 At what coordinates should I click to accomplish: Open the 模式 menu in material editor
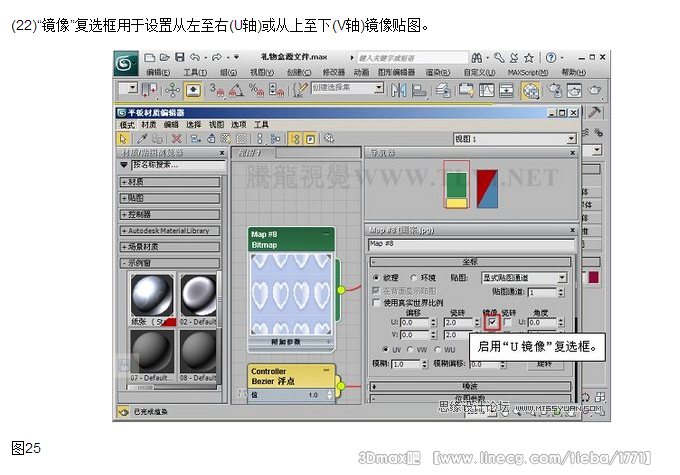coord(127,125)
